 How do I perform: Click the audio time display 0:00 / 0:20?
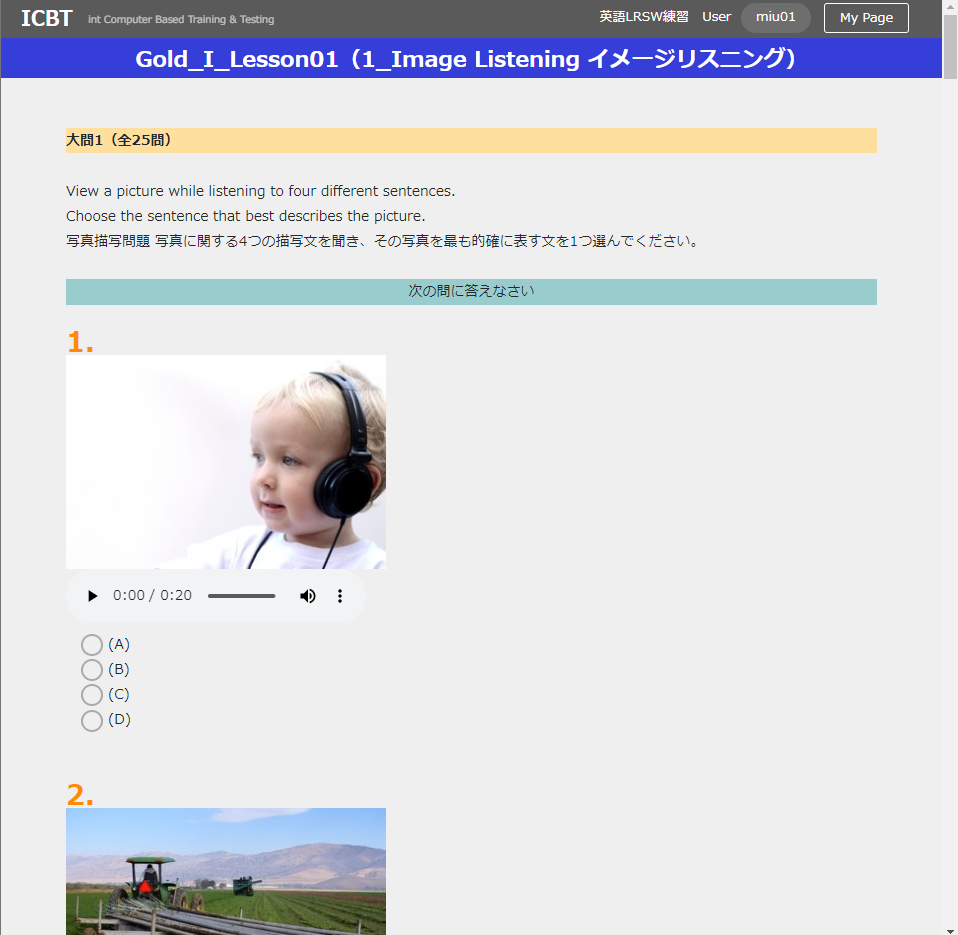click(152, 596)
